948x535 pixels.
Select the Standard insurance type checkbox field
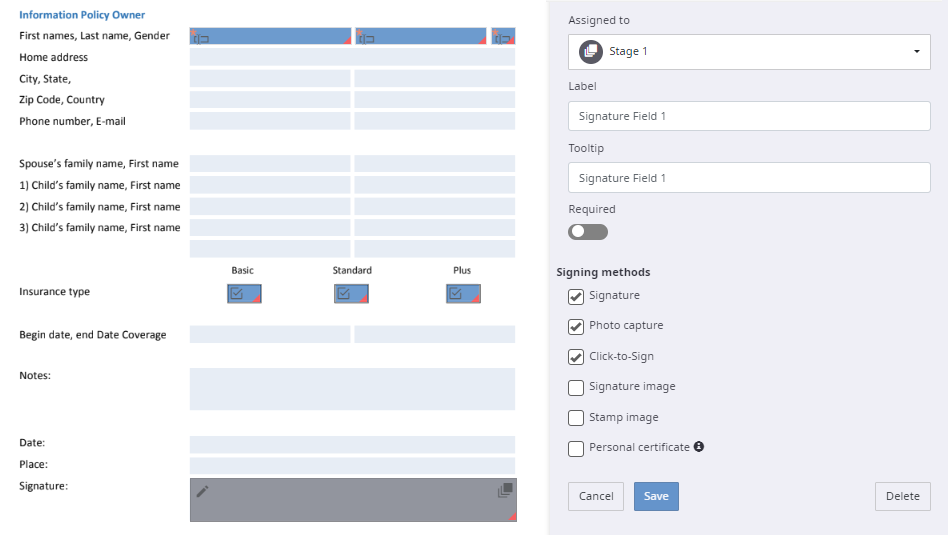point(350,294)
